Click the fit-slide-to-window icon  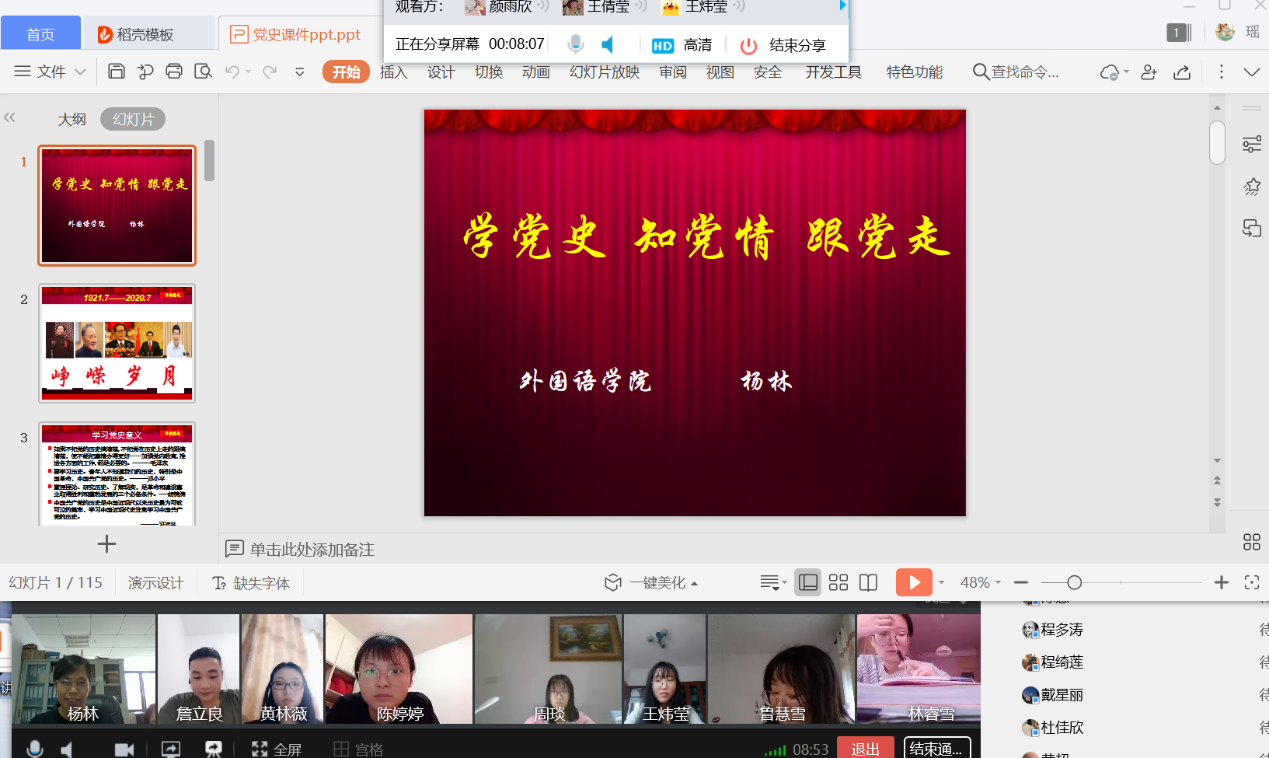pos(1251,582)
